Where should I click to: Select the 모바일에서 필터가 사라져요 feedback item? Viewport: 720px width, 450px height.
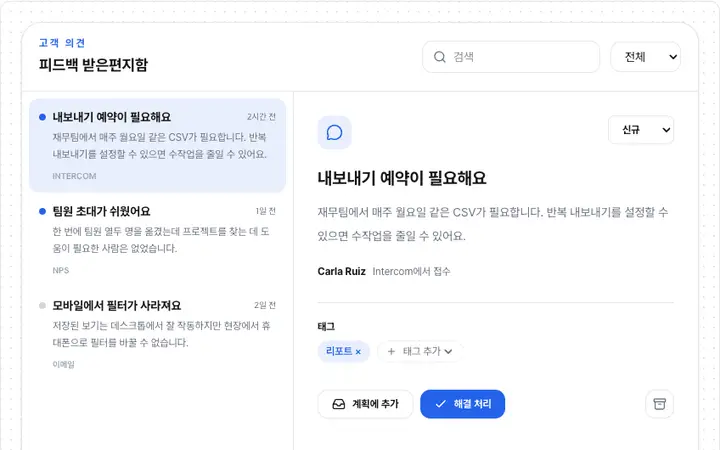158,334
